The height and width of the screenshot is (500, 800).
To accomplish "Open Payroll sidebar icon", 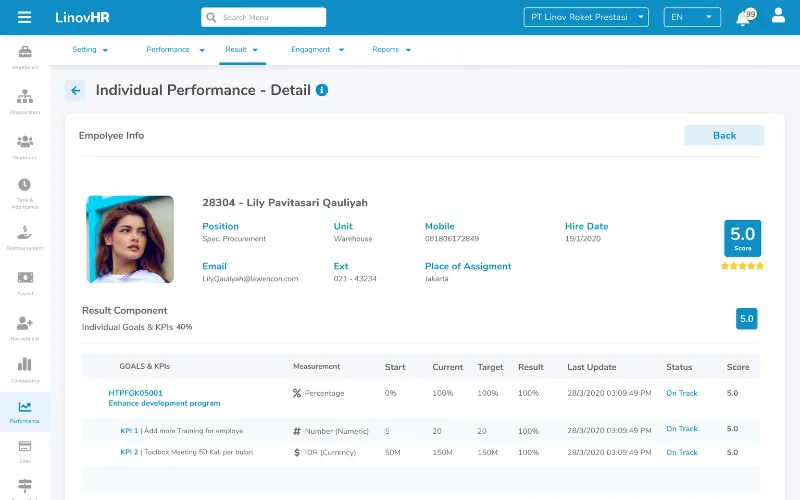I will (x=25, y=281).
